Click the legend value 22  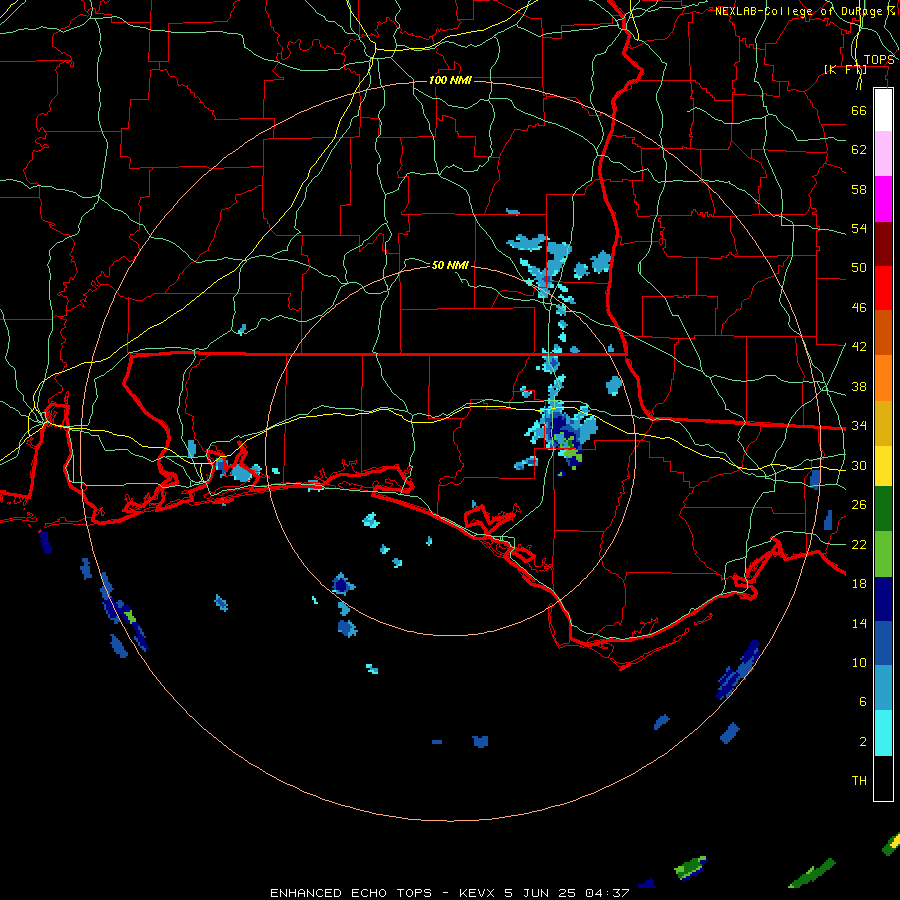(859, 544)
